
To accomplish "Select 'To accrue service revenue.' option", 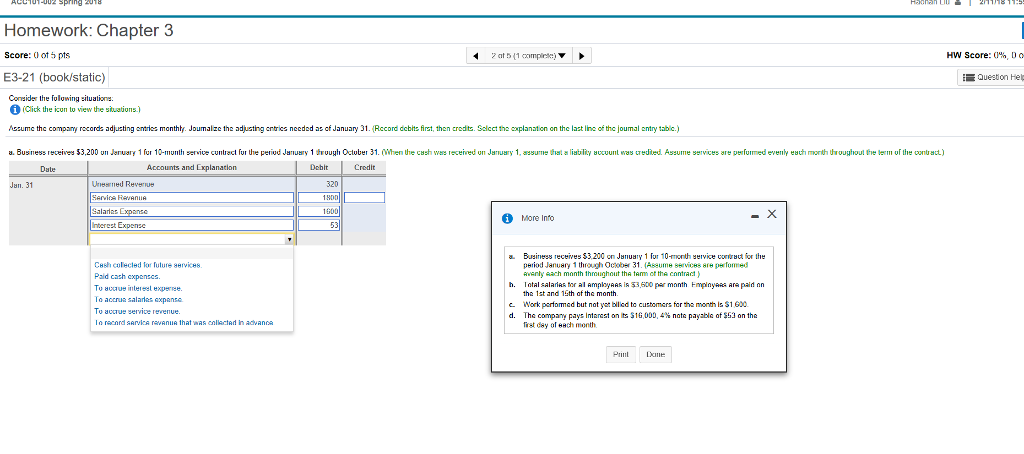I will pos(137,311).
